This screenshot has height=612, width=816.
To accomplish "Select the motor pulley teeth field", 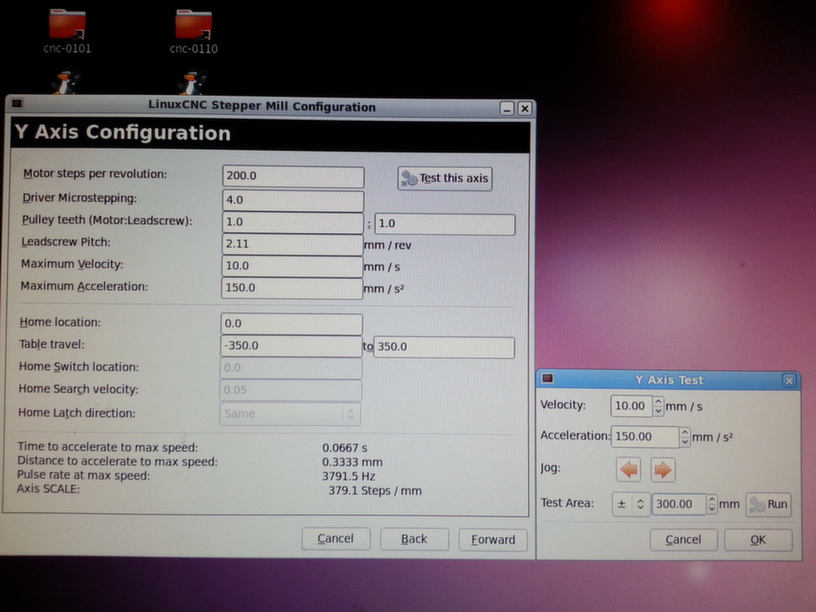I will pos(292,223).
